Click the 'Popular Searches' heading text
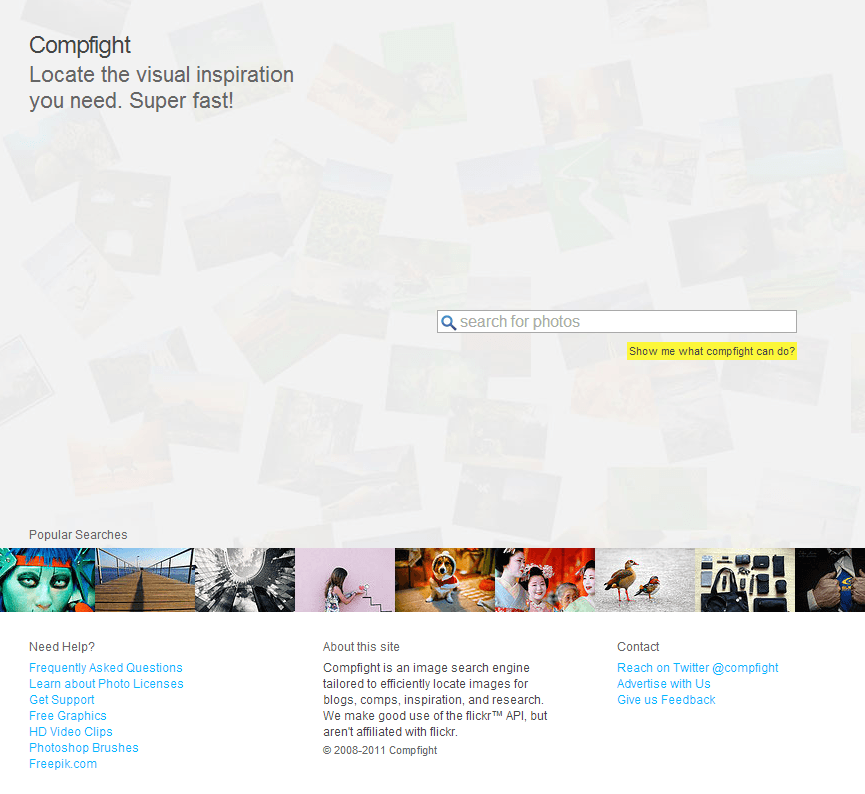The height and width of the screenshot is (794, 865). click(78, 535)
